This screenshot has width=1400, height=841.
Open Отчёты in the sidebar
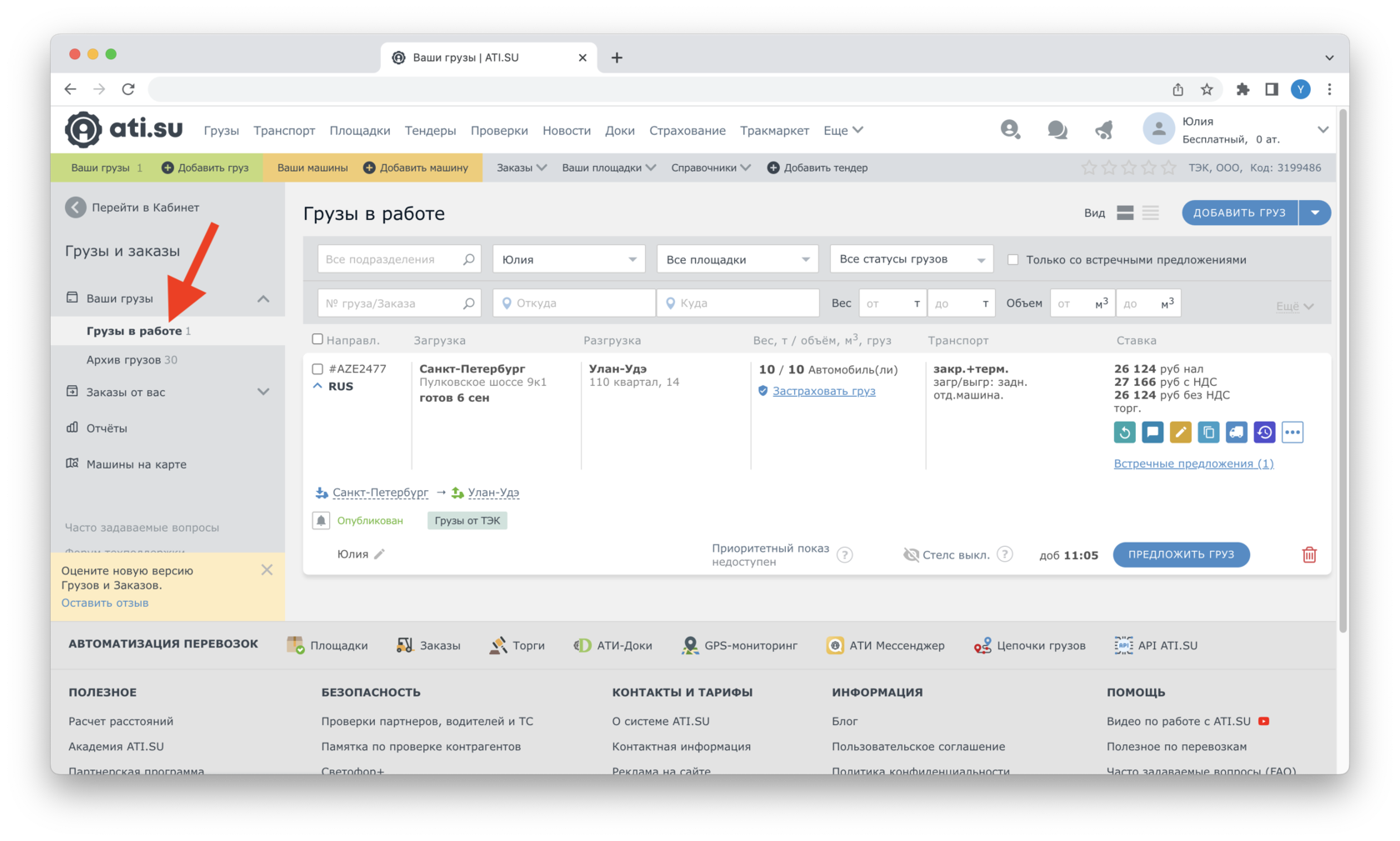[107, 428]
